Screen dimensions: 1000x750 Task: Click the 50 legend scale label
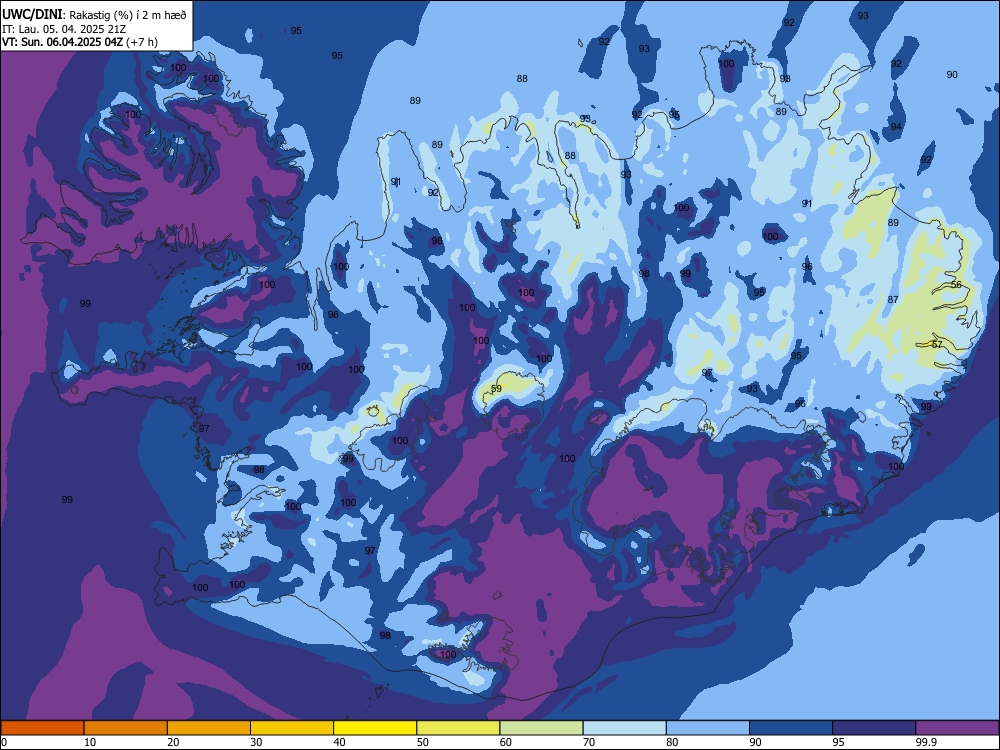[x=423, y=742]
